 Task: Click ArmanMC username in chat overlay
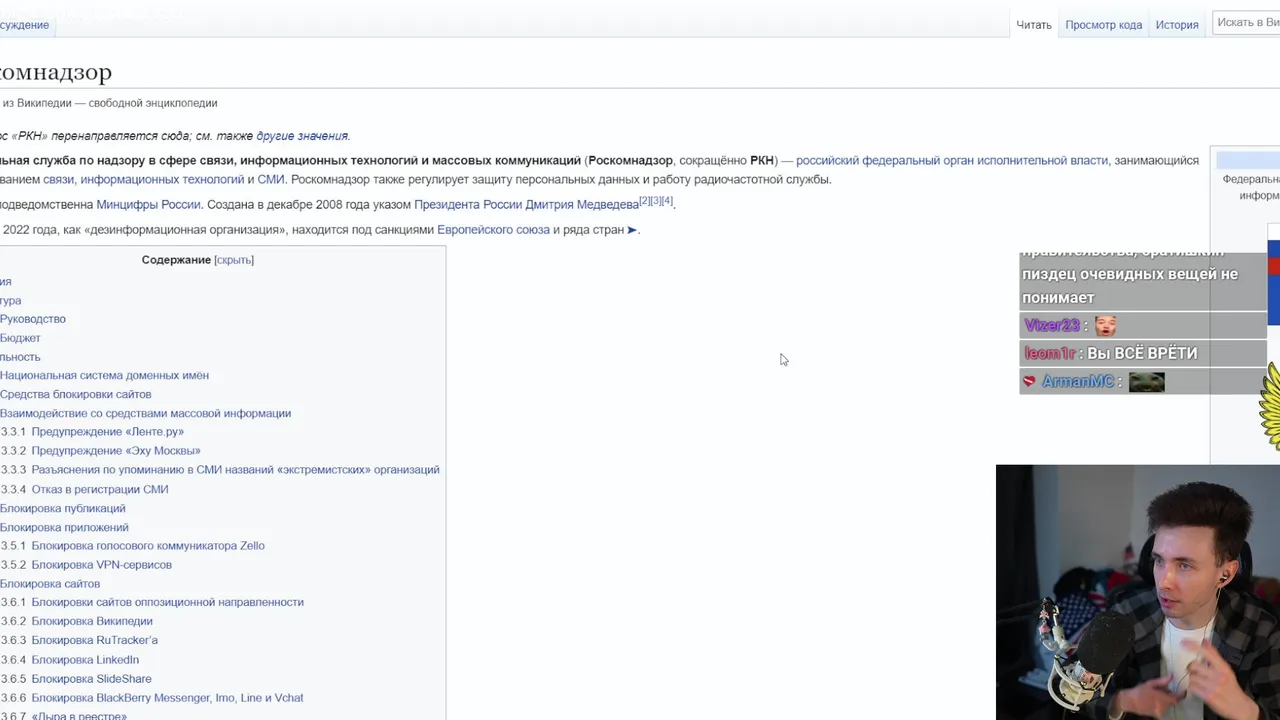(1078, 382)
